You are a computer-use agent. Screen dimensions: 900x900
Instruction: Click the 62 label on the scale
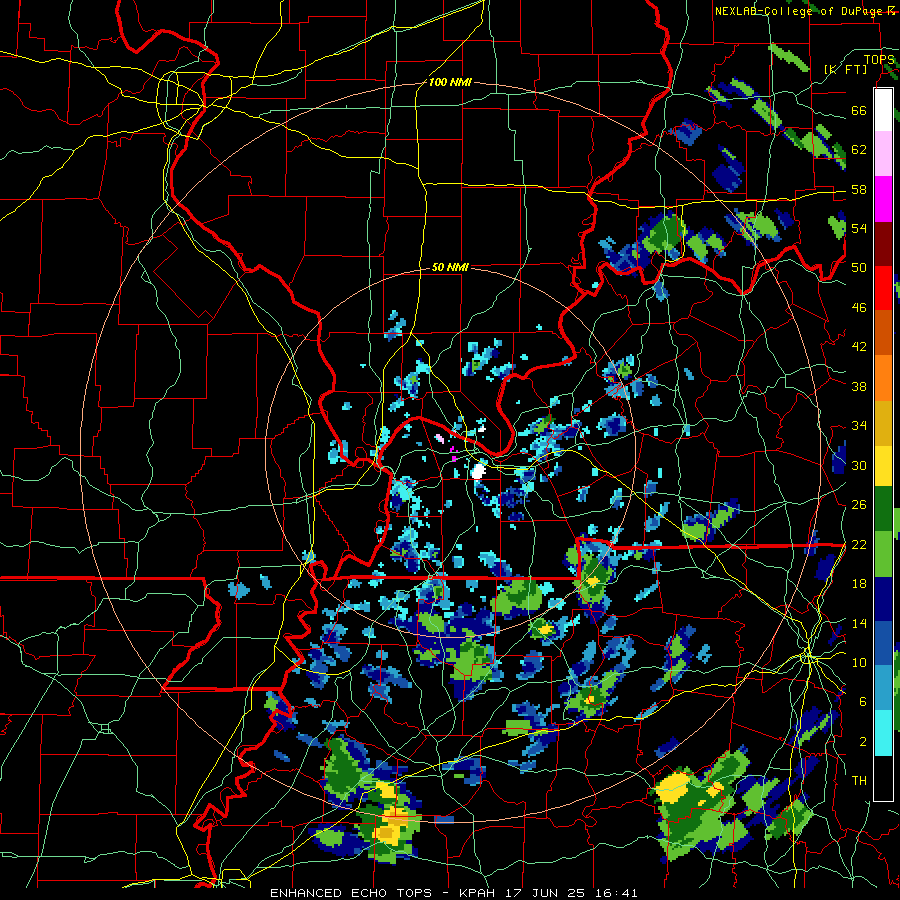click(x=859, y=150)
